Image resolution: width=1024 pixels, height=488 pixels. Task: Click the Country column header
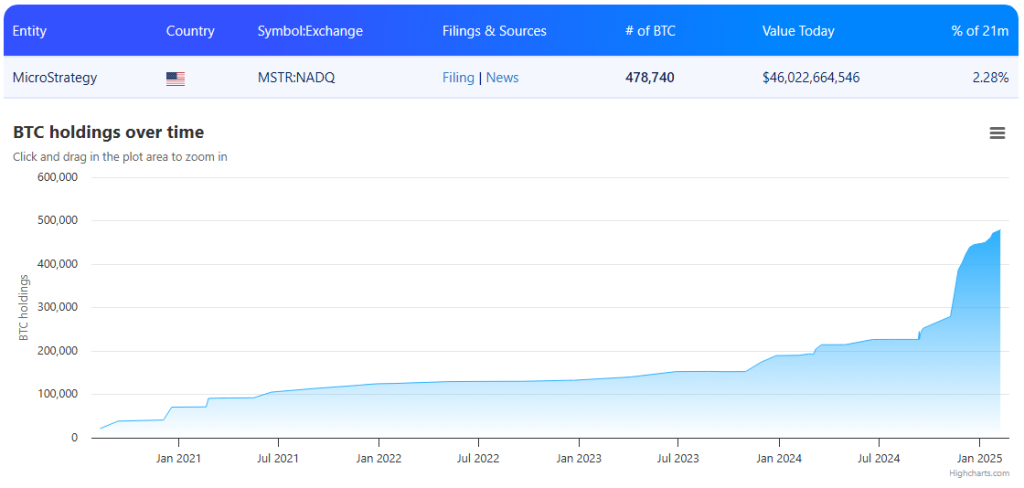point(190,31)
